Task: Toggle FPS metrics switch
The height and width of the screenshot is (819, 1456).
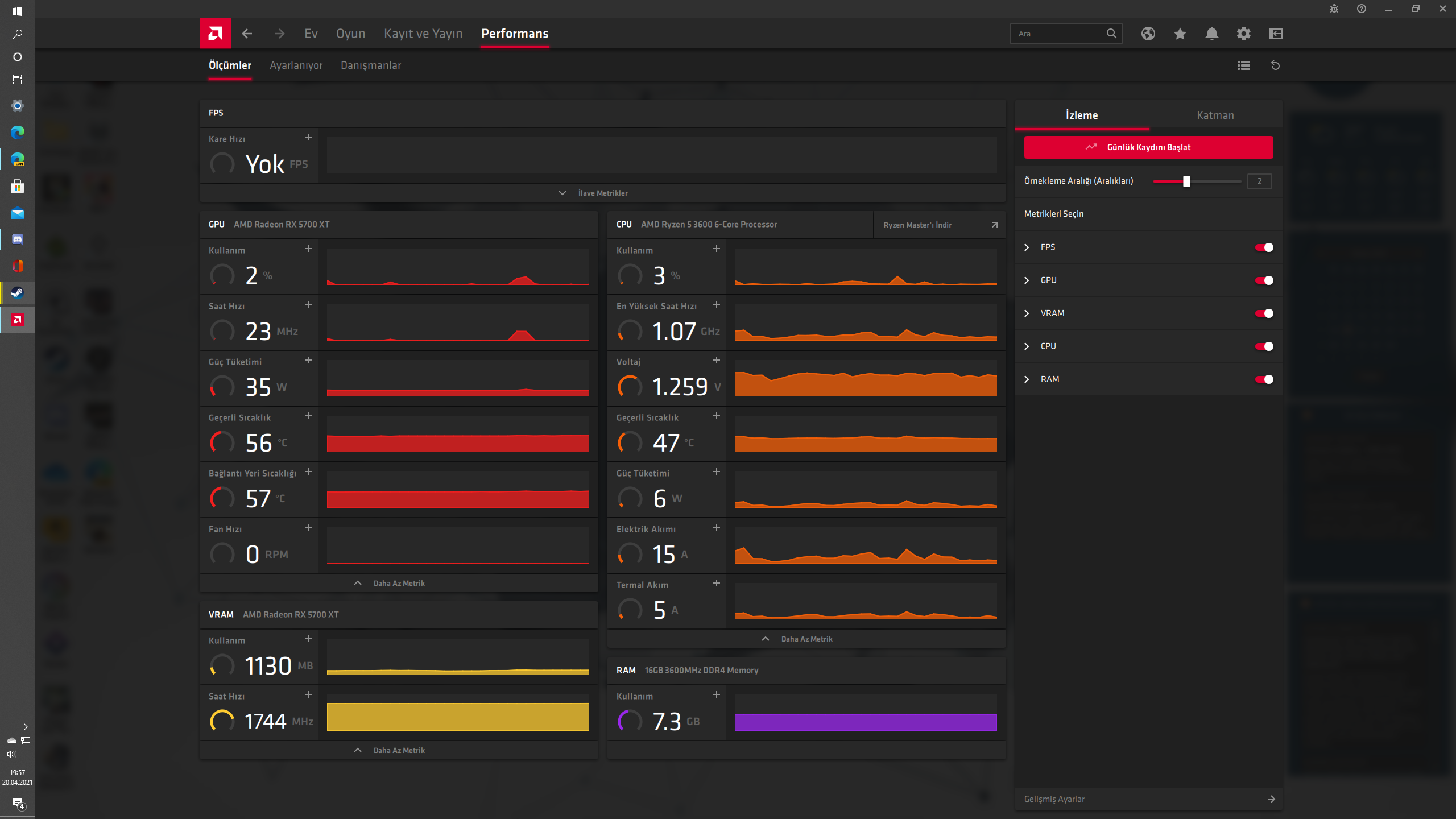Action: 1264,247
